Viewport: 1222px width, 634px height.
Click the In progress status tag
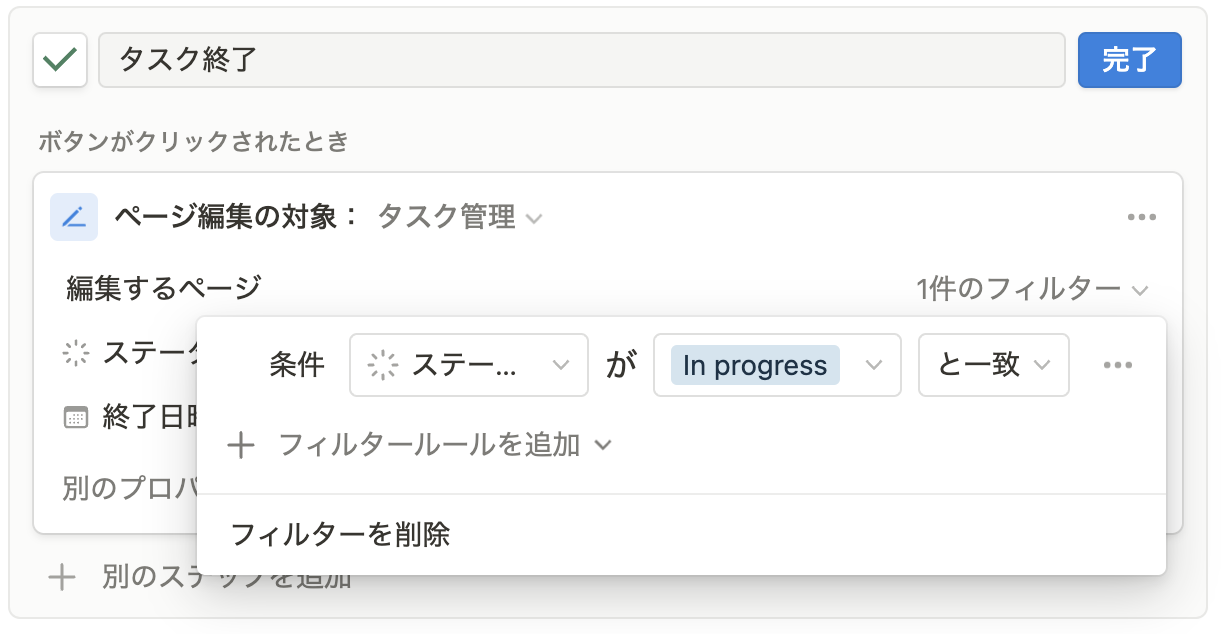tap(755, 366)
